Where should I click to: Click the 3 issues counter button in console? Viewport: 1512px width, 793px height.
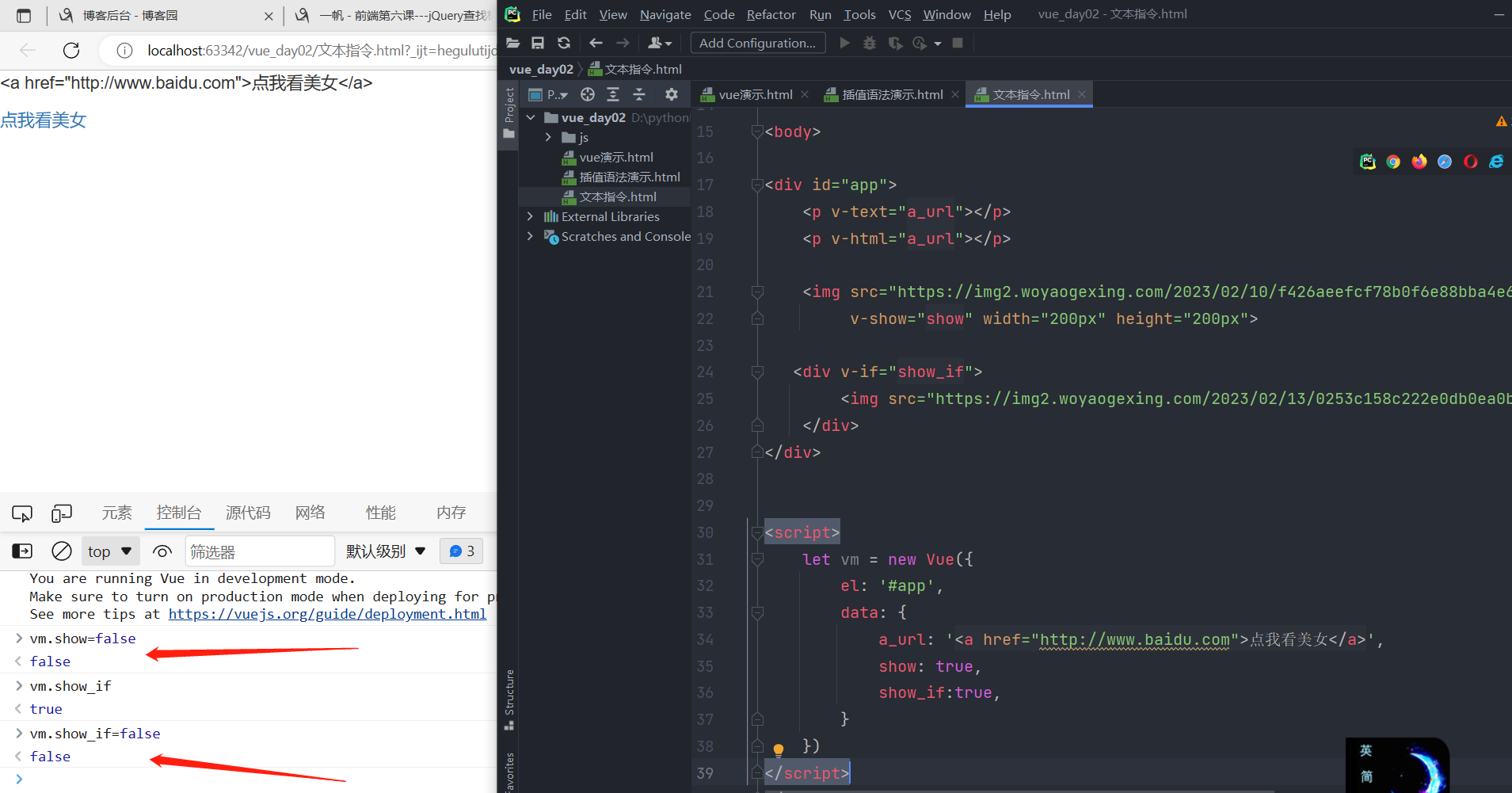click(x=462, y=551)
